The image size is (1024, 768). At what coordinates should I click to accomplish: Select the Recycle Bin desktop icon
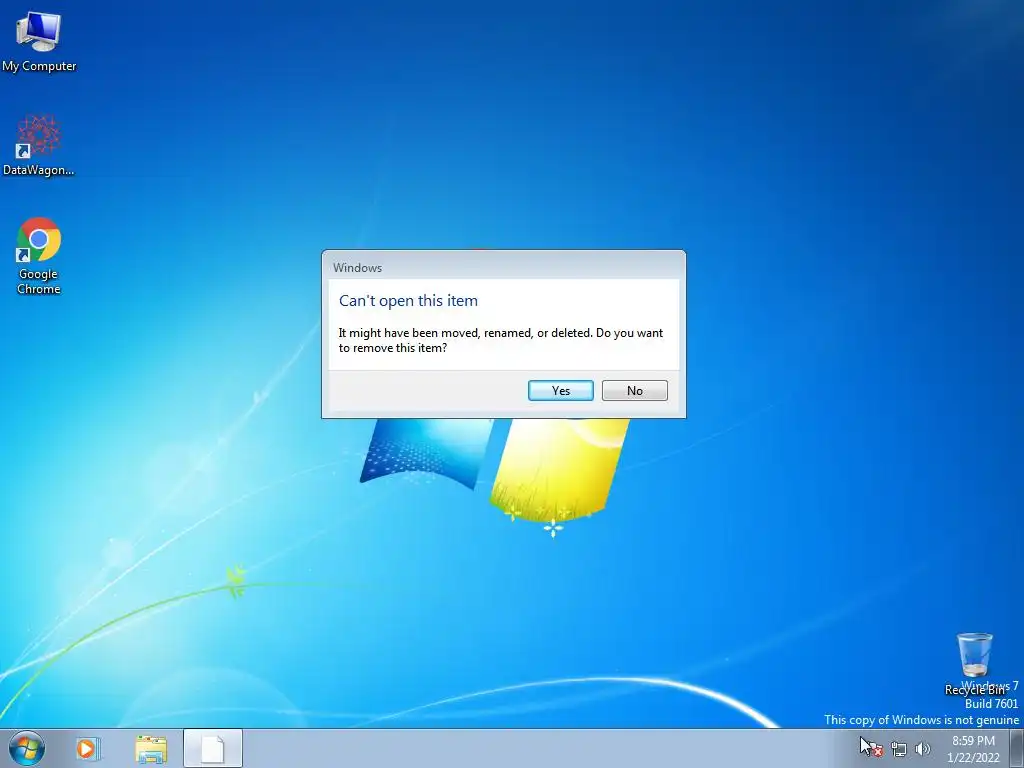(974, 662)
